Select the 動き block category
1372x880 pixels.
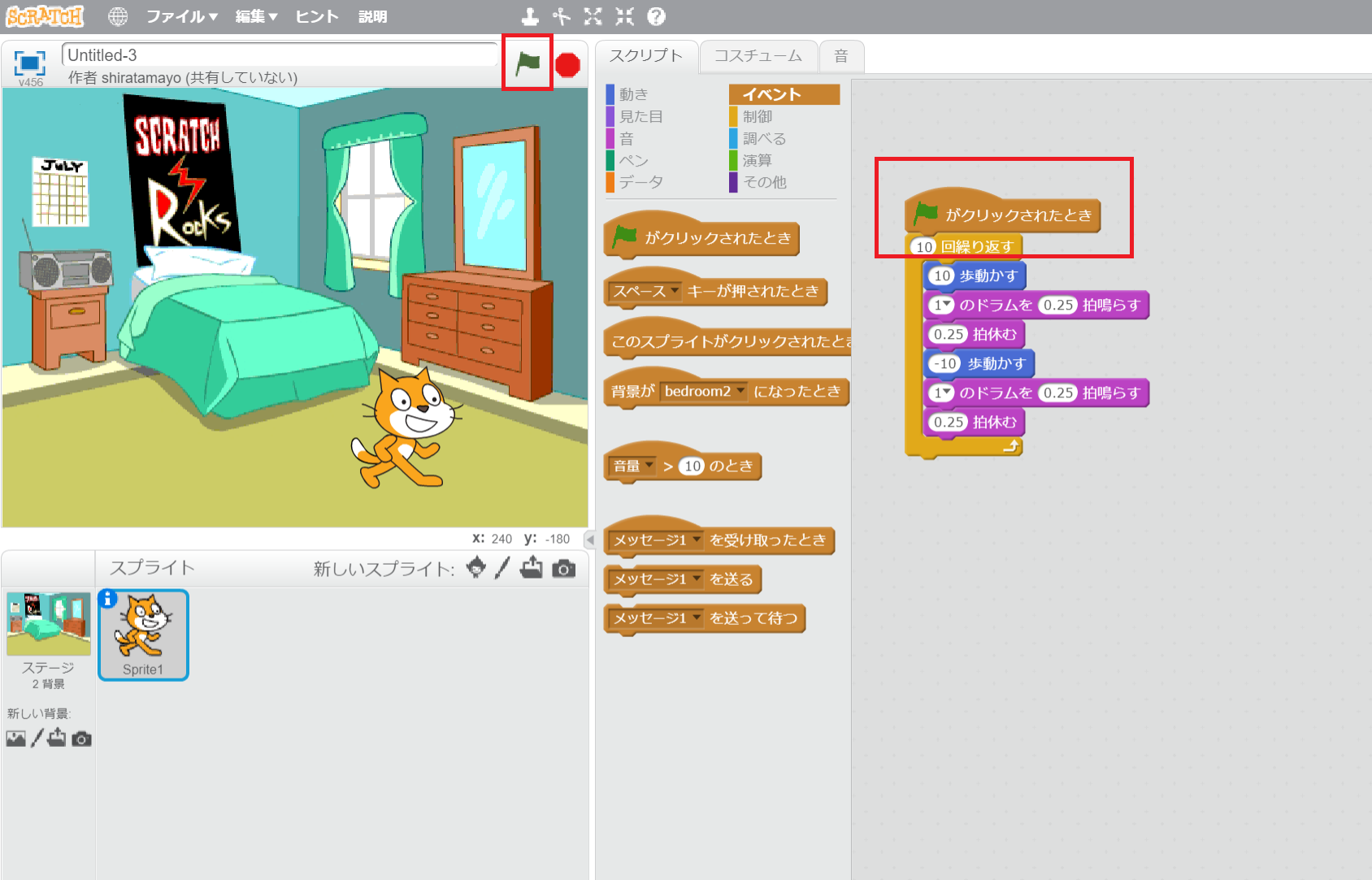click(633, 94)
